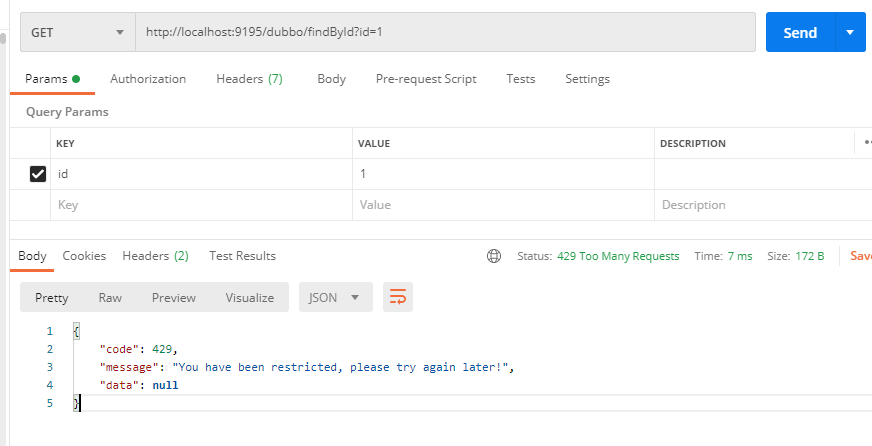This screenshot has height=446, width=872.
Task: Click the empty Key placeholder cell
Action: point(200,205)
